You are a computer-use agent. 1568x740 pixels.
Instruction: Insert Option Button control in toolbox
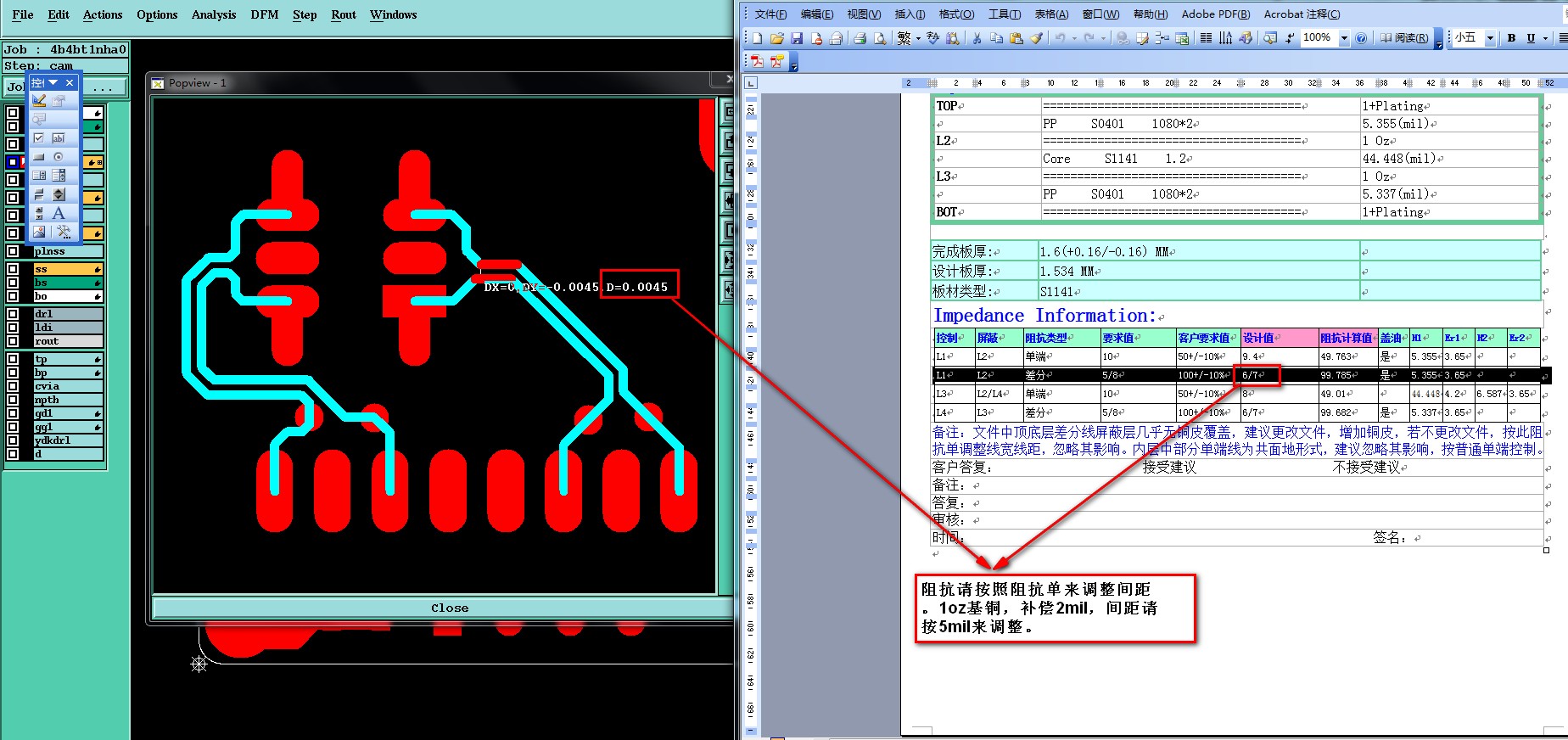tap(59, 157)
